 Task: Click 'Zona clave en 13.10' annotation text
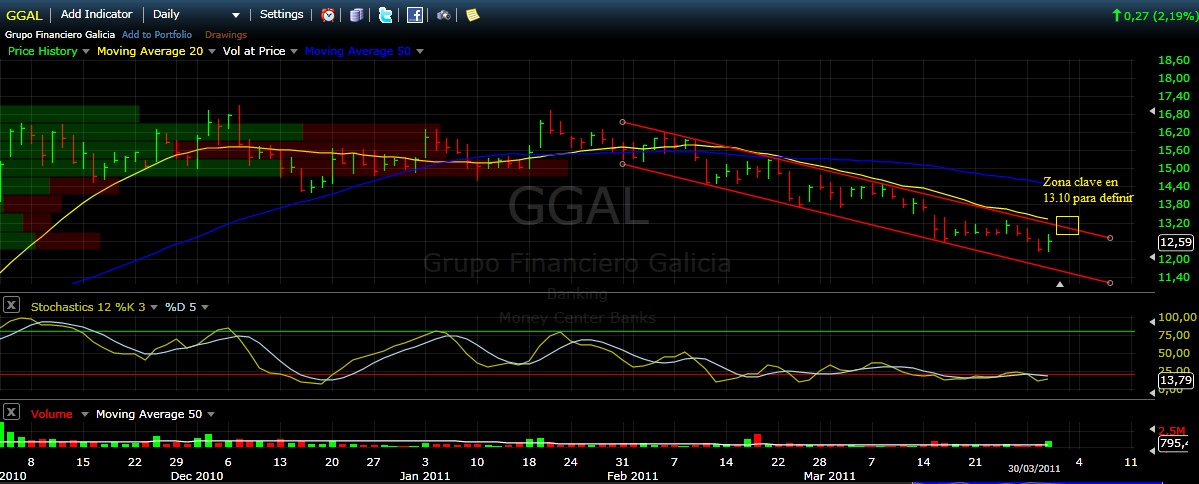point(1086,190)
